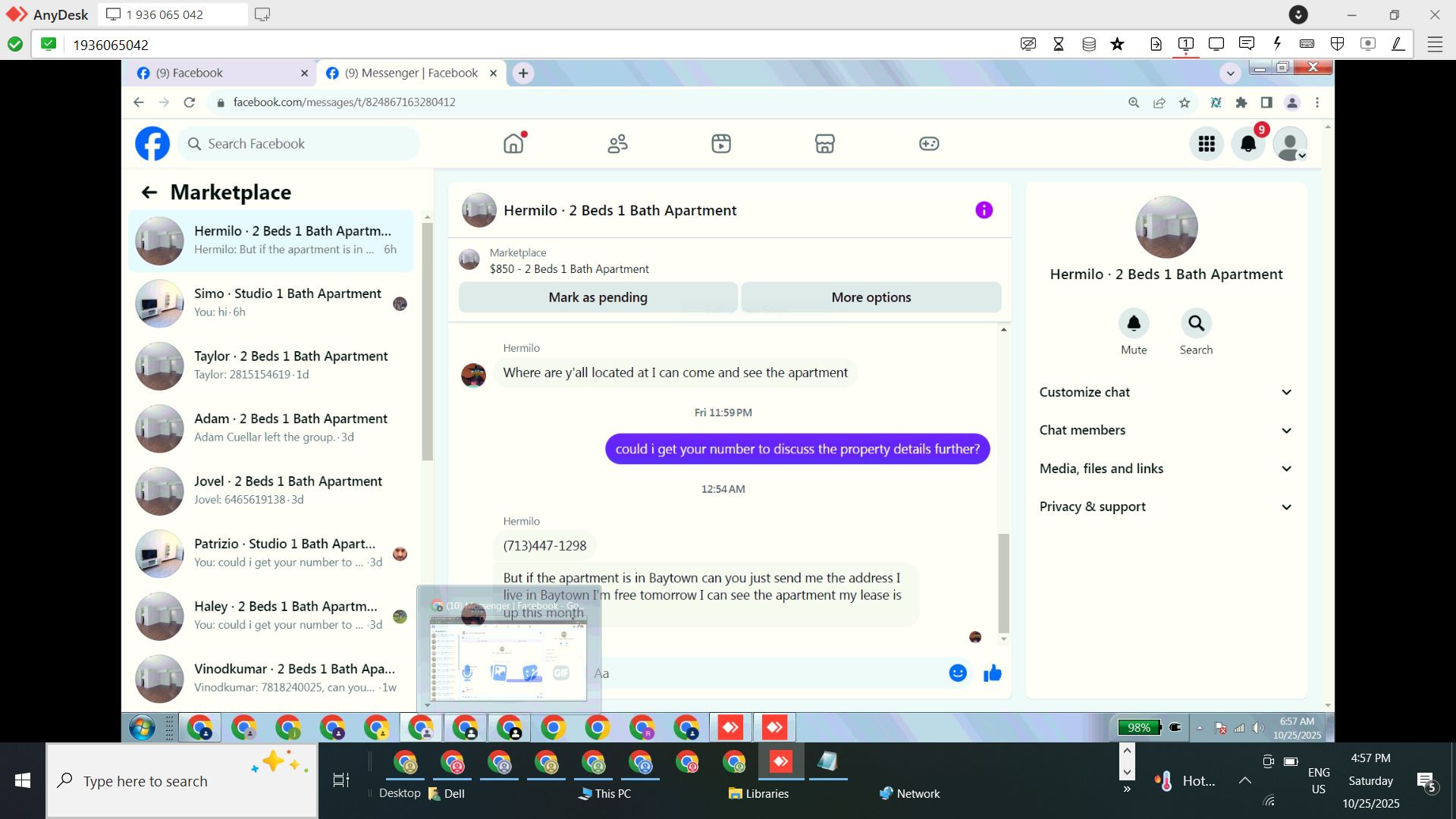1456x819 pixels.
Task: Expand Media, files and links section
Action: click(x=1166, y=469)
